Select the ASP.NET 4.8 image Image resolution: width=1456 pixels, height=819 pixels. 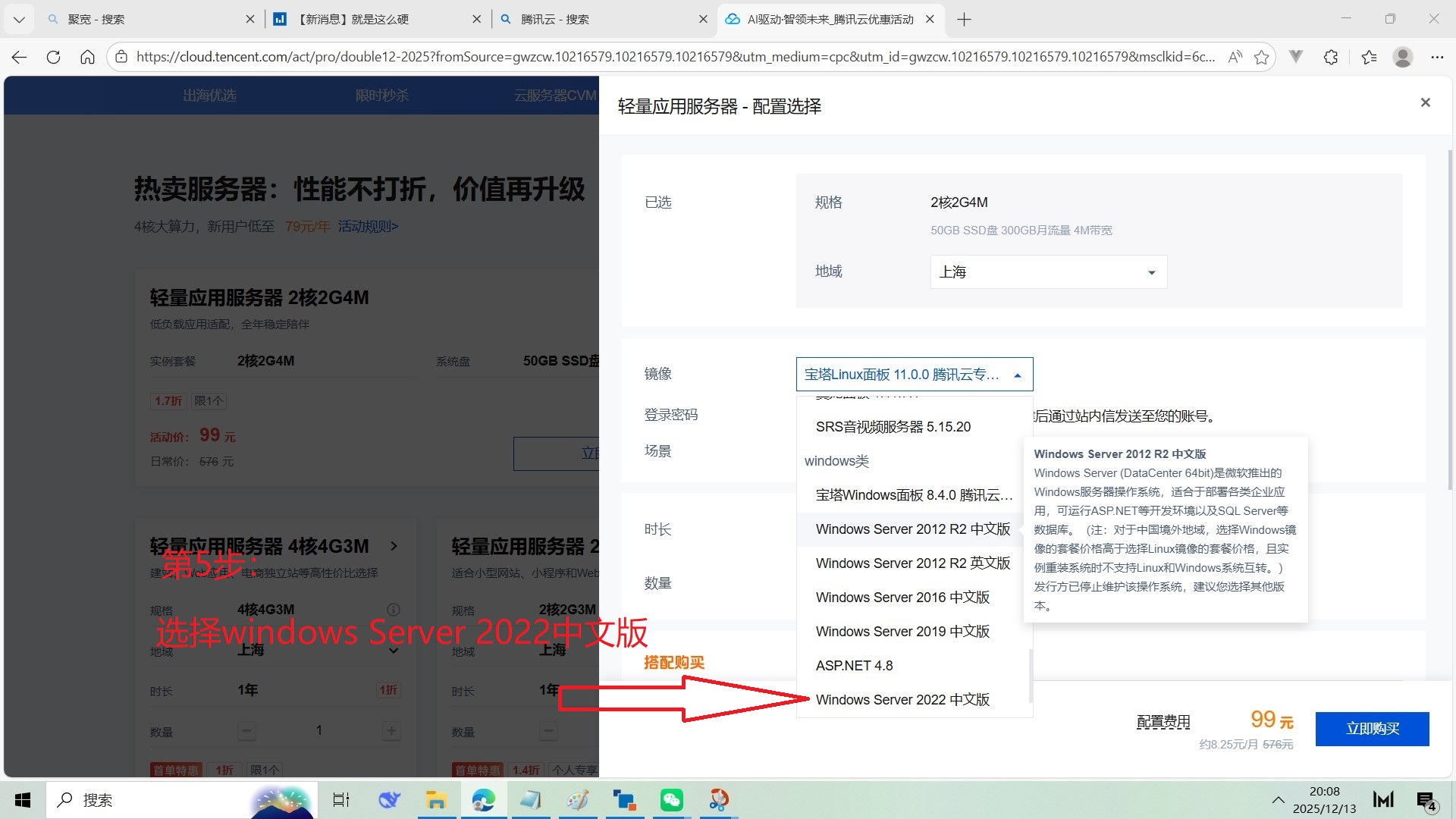tap(854, 665)
